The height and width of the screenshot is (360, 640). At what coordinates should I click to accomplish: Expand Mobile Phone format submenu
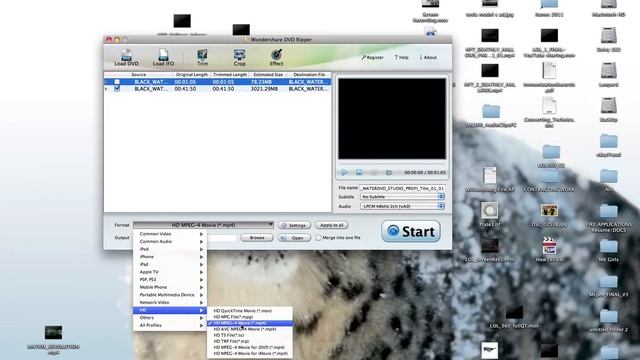pyautogui.click(x=170, y=287)
